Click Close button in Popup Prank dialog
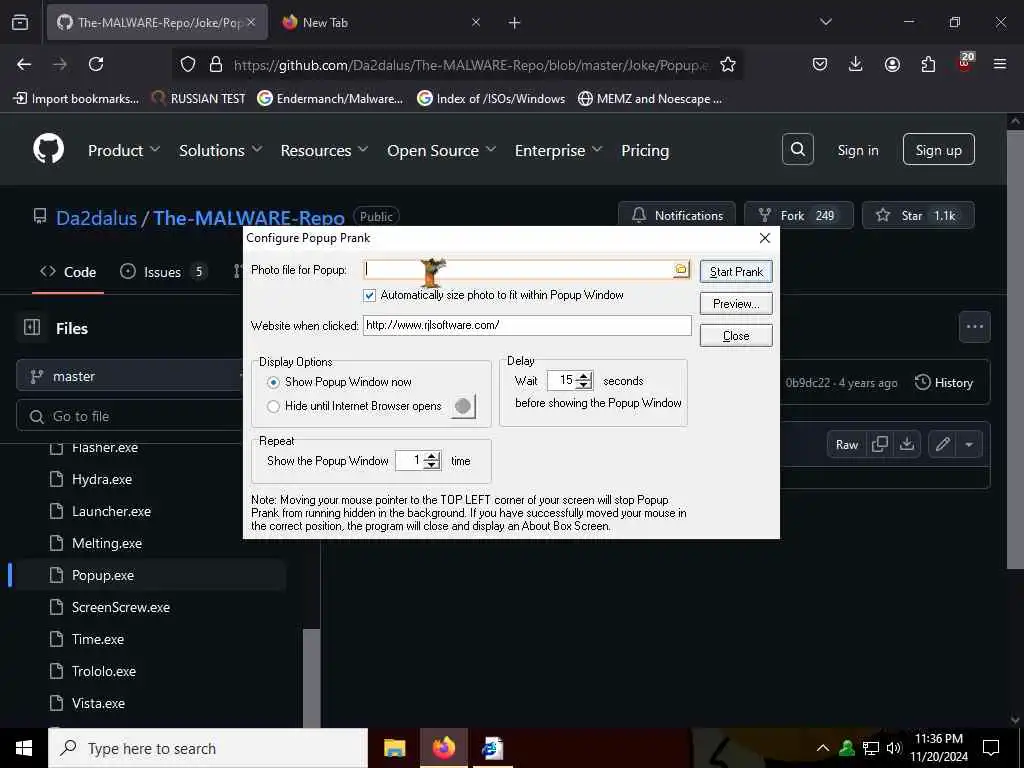 736,336
